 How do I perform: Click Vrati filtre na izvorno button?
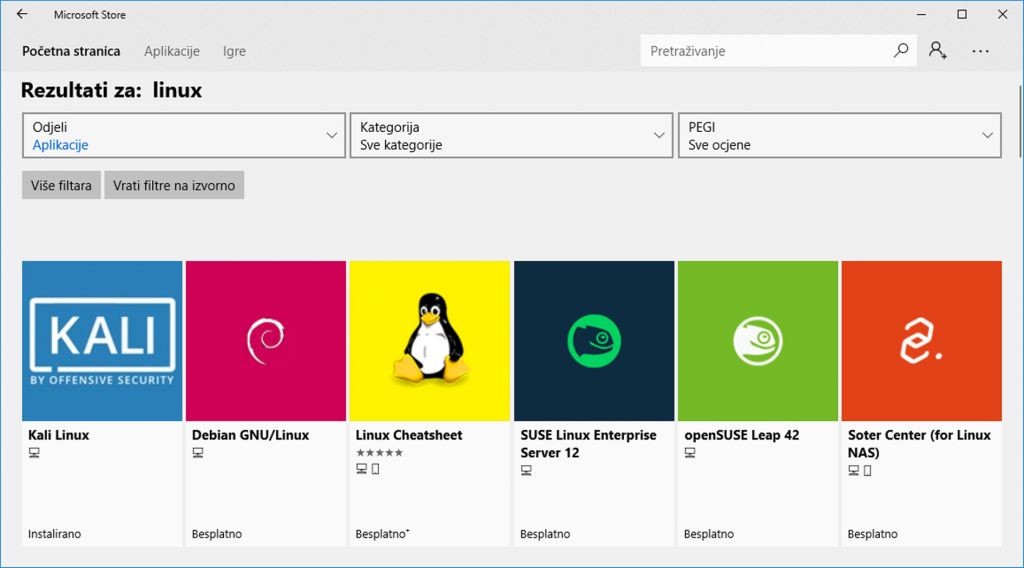point(174,185)
